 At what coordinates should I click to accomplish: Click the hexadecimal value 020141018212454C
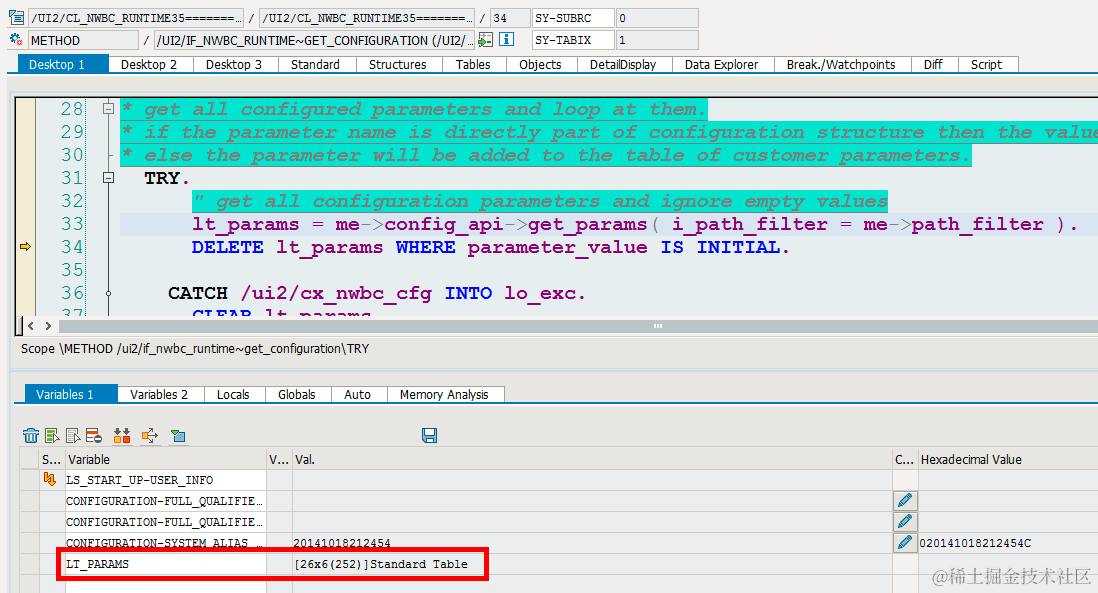[975, 543]
